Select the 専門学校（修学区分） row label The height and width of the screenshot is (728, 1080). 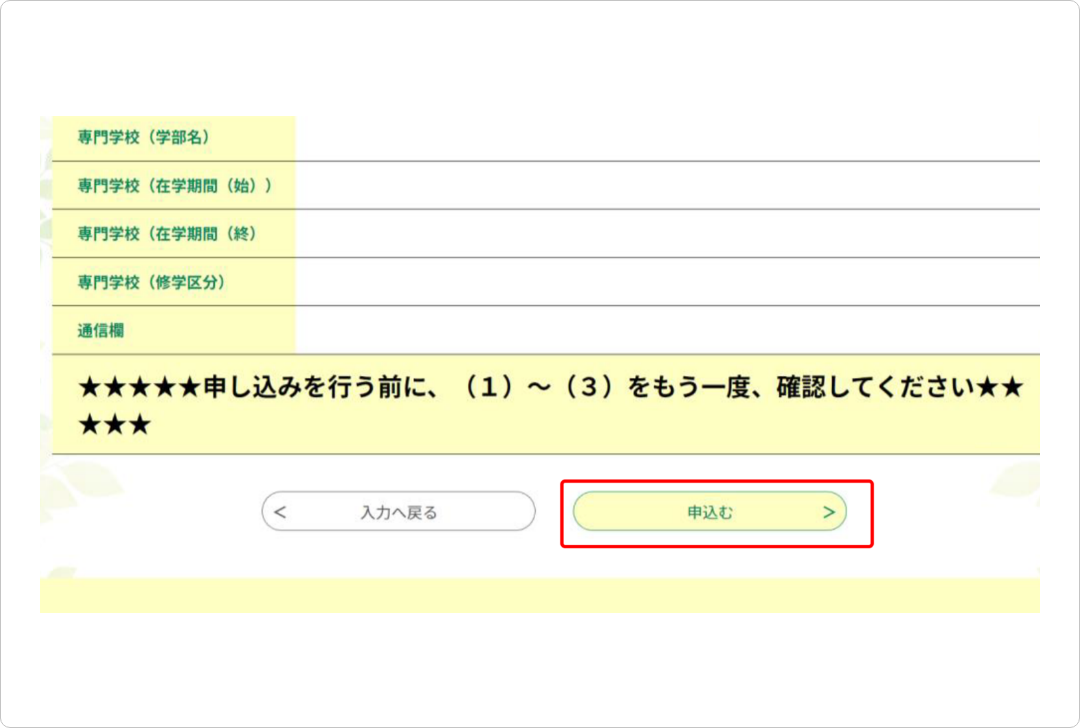pos(152,282)
